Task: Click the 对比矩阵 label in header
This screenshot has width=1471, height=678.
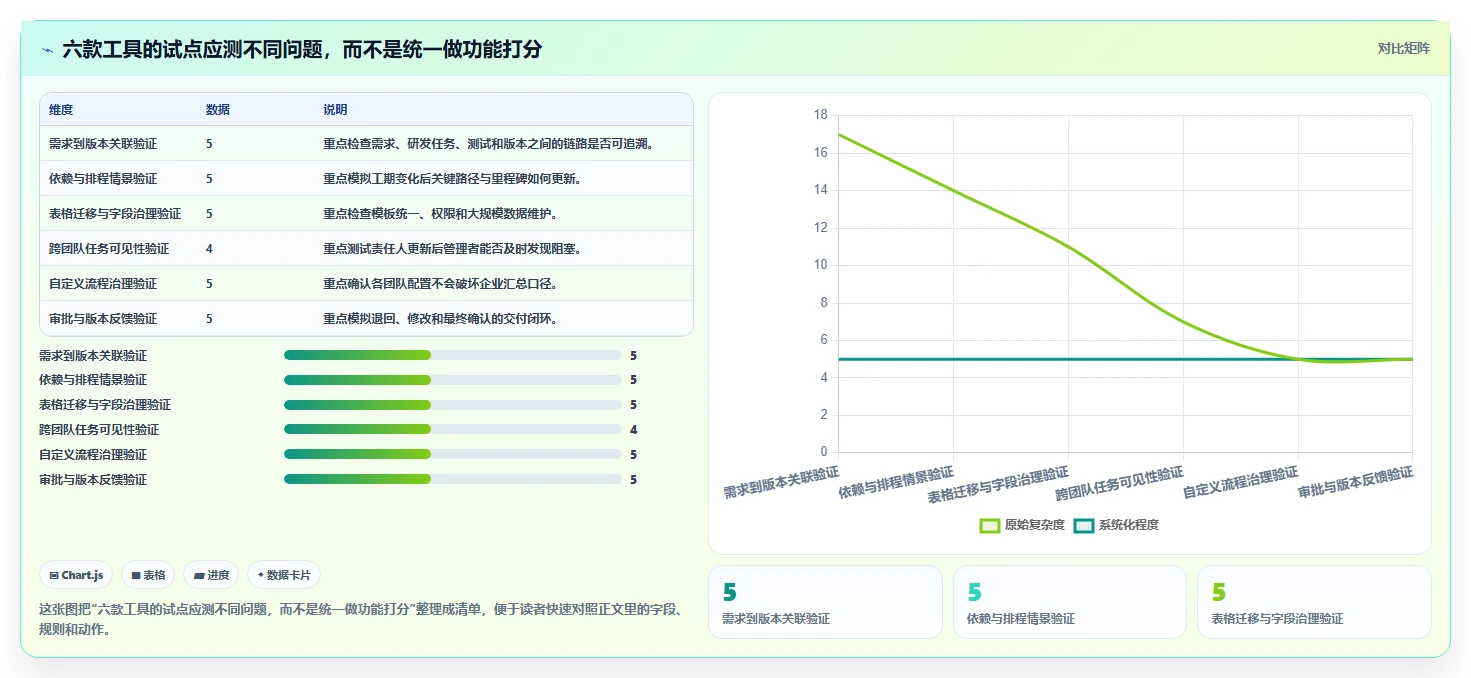Action: [x=1403, y=48]
